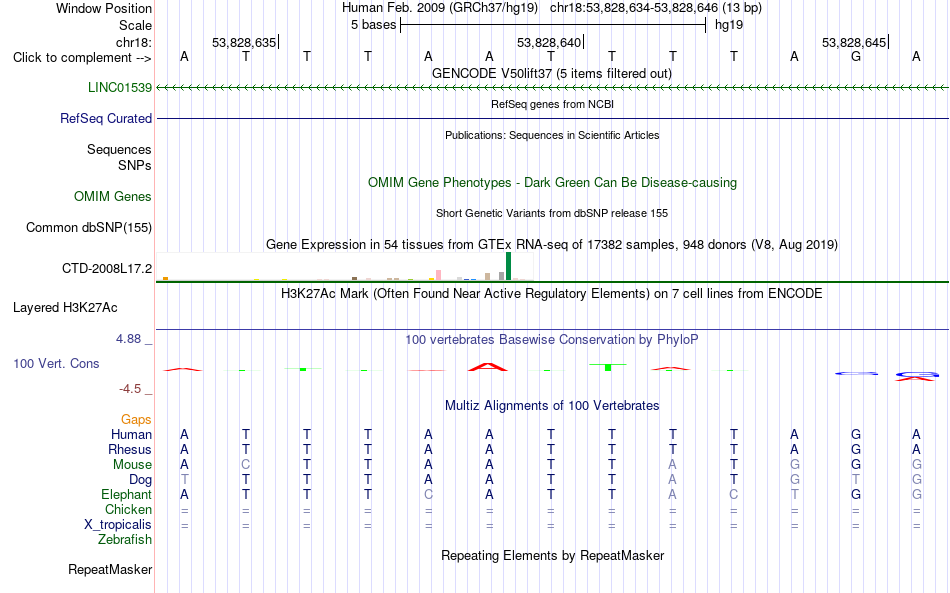Select the Mouse species label
The image size is (950, 593).
(x=132, y=465)
